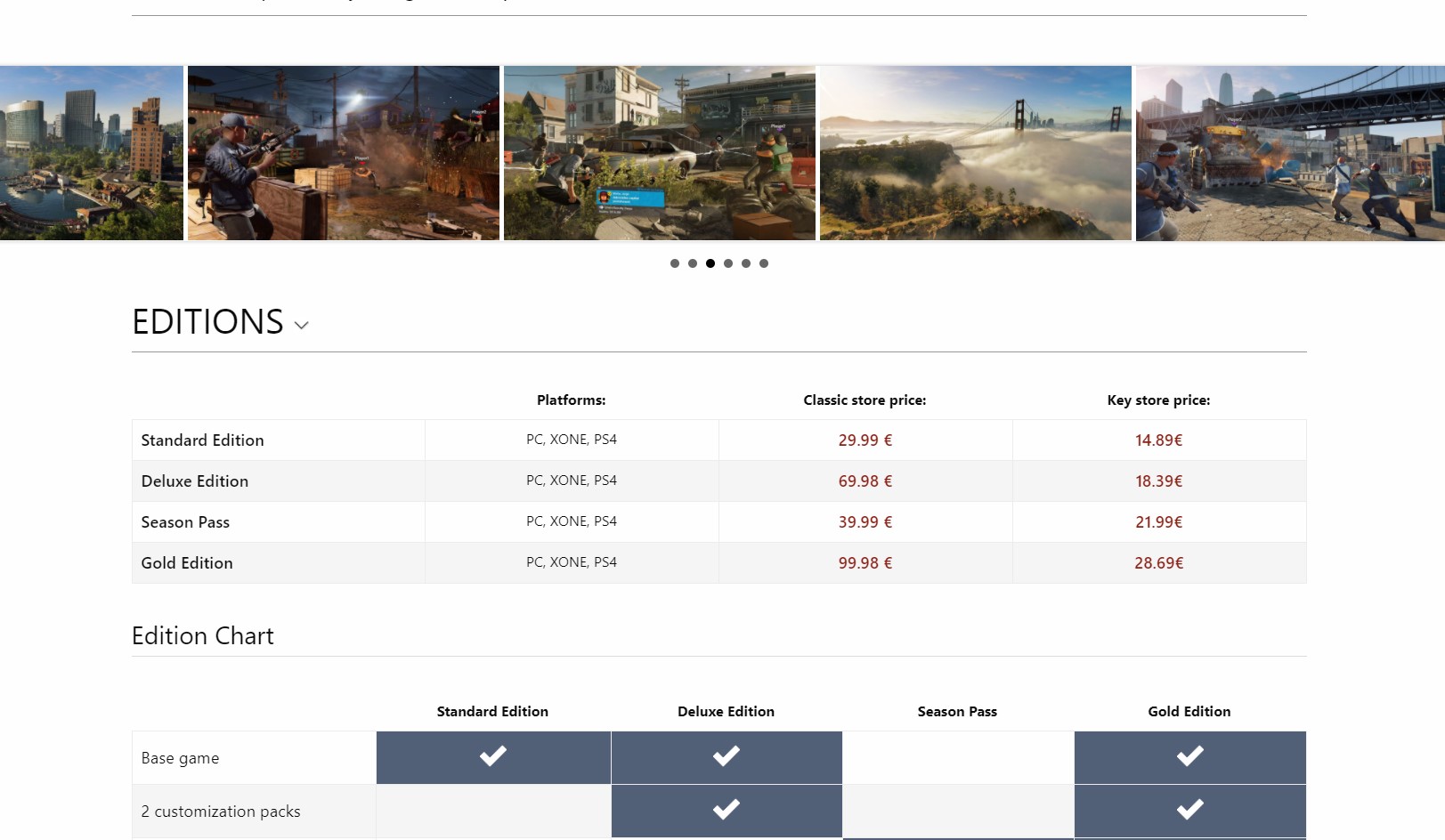This screenshot has height=840, width=1445.
Task: Click the Base game checkmark under Deluxe Edition
Action: tap(727, 756)
